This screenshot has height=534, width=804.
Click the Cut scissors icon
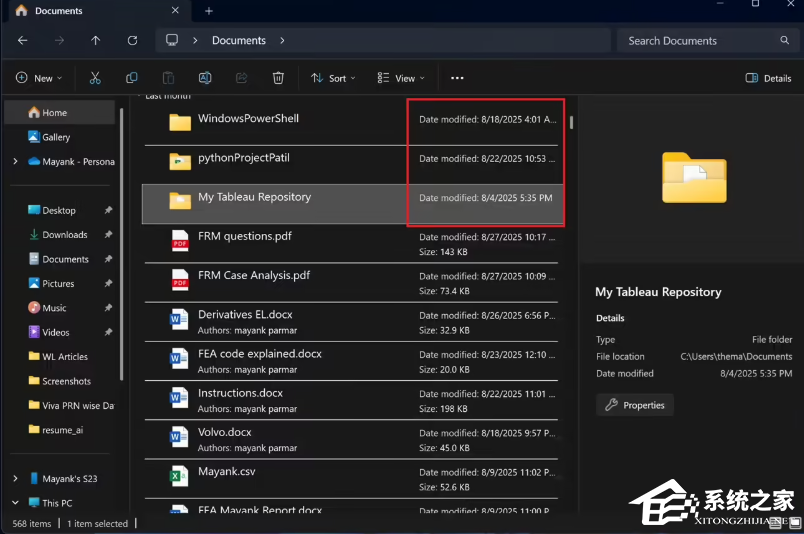tap(95, 78)
